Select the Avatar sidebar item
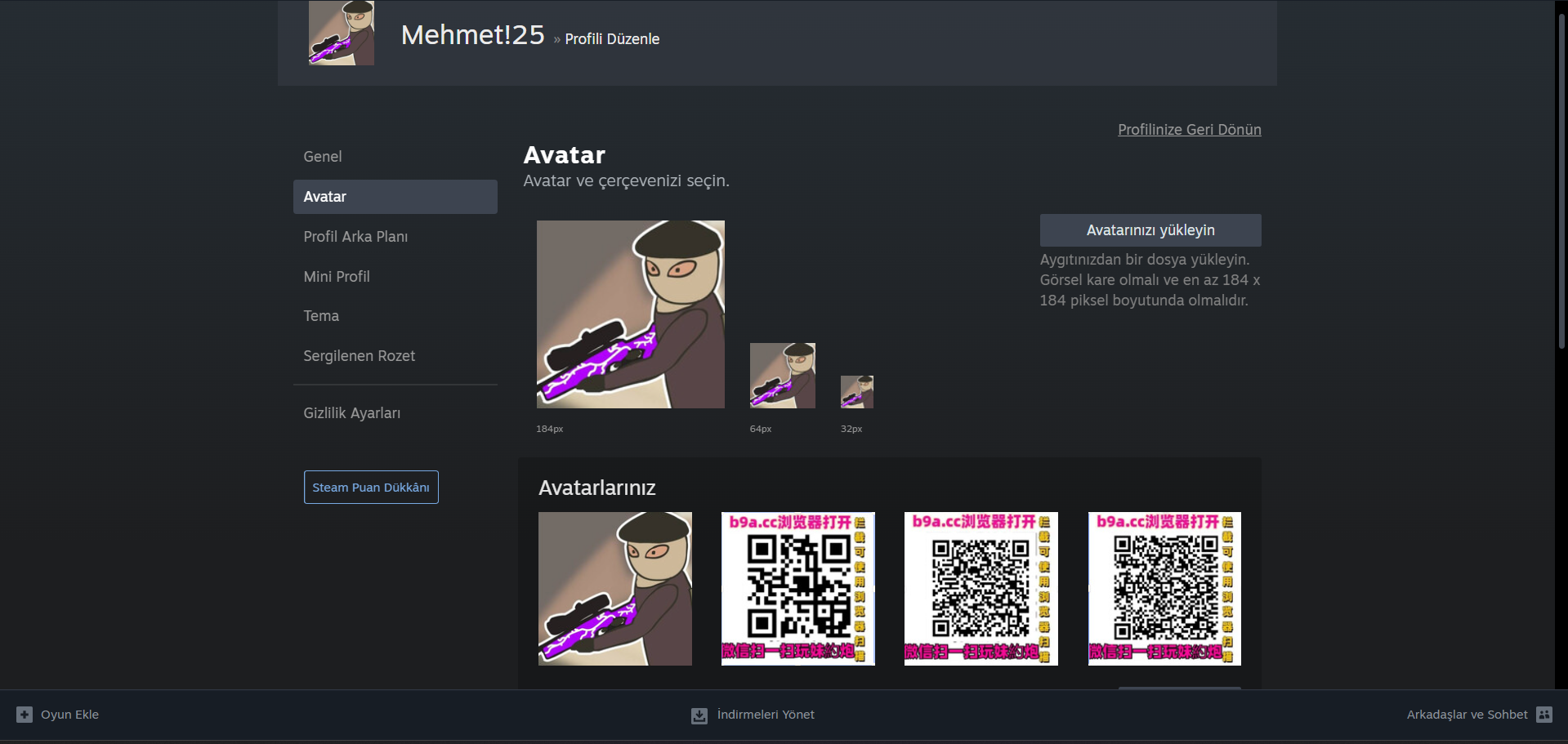 click(x=395, y=197)
